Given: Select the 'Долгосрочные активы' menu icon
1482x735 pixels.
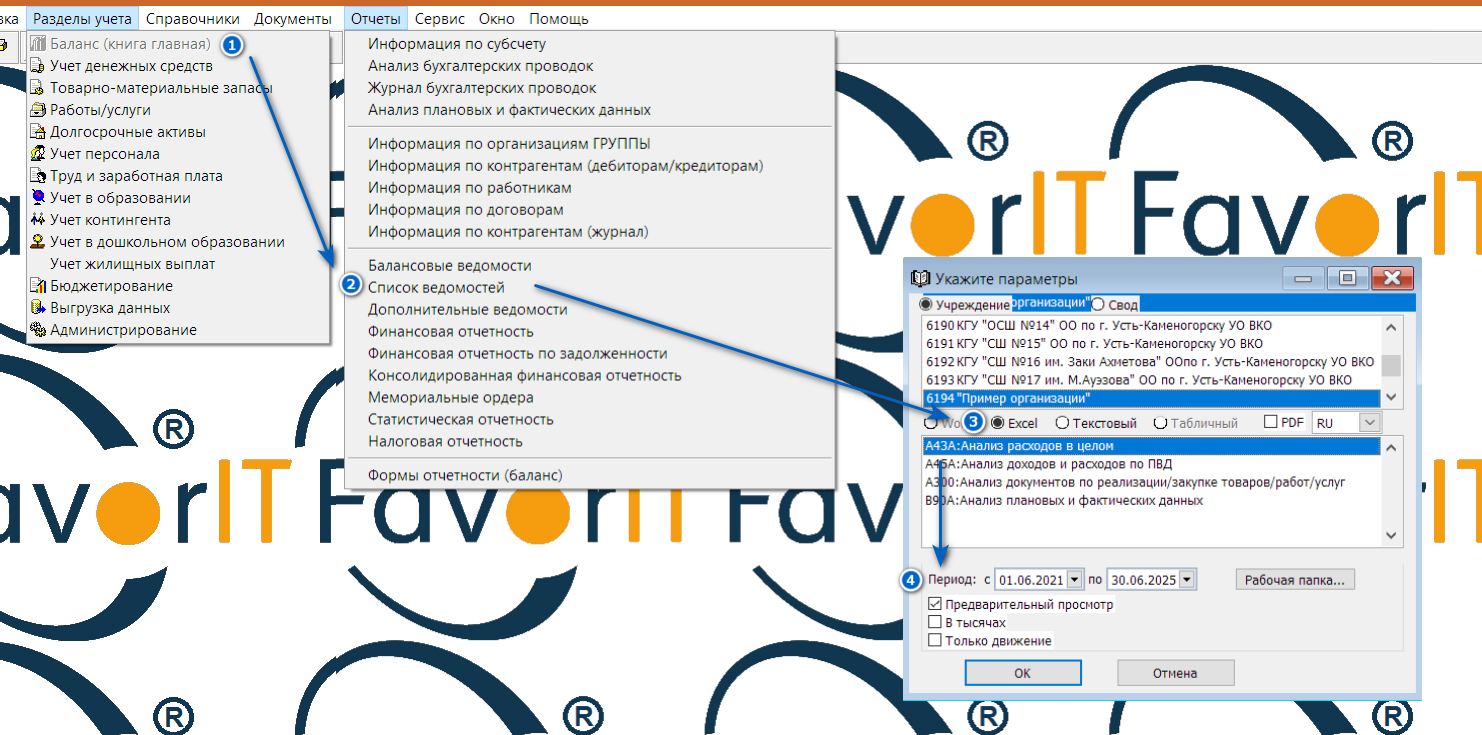Looking at the screenshot, I should 38,132.
